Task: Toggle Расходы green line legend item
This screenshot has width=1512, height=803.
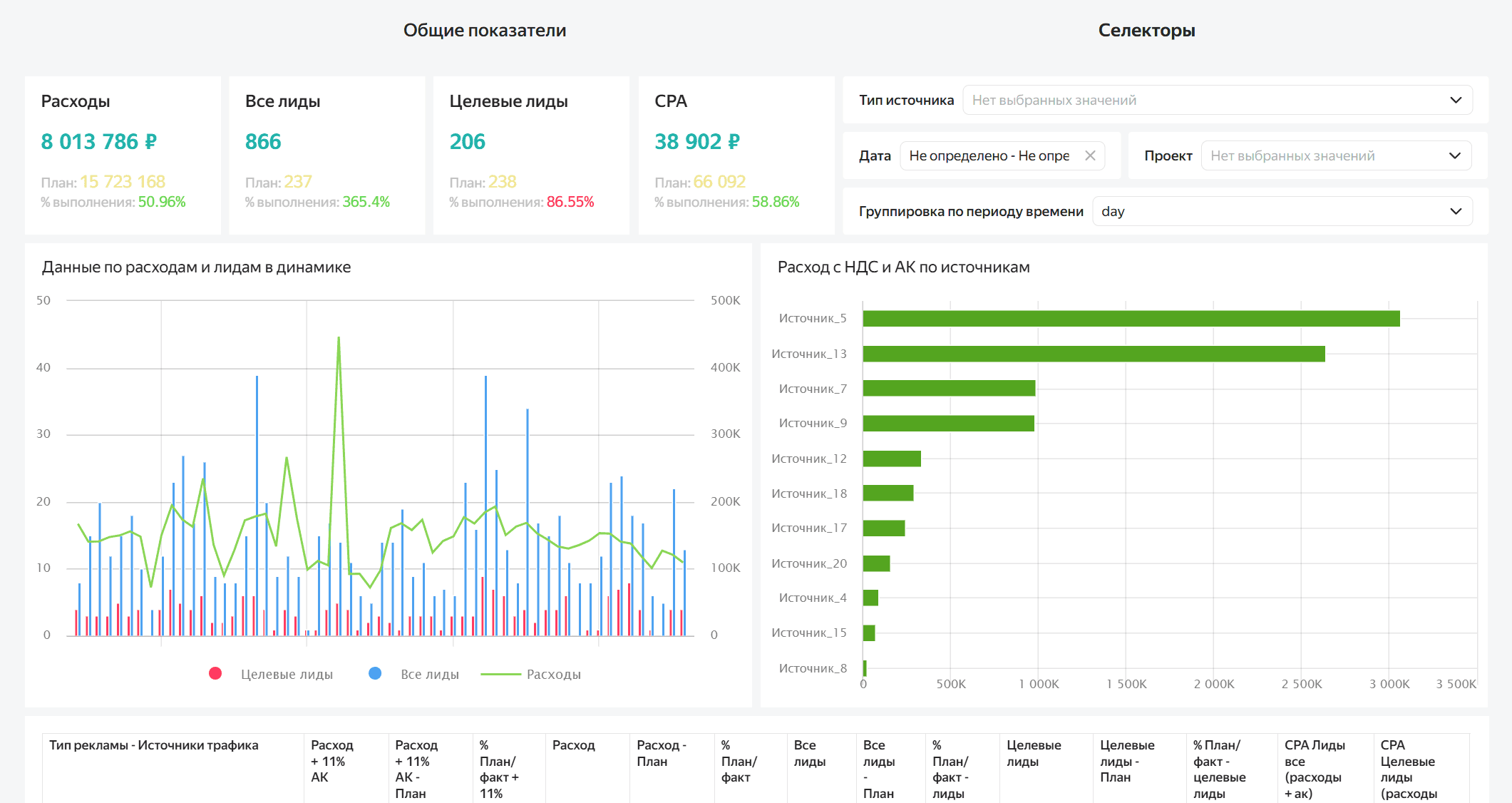Action: [530, 674]
